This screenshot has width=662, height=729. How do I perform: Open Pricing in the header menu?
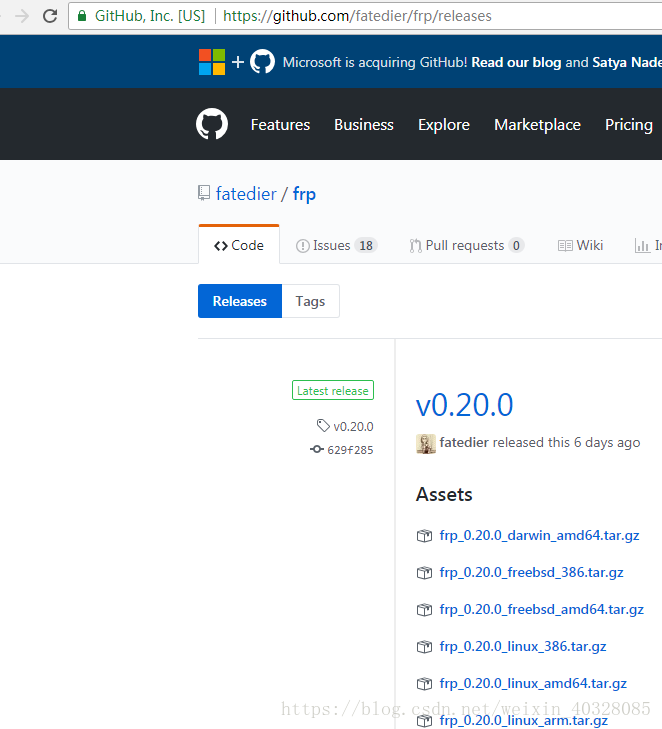point(629,125)
